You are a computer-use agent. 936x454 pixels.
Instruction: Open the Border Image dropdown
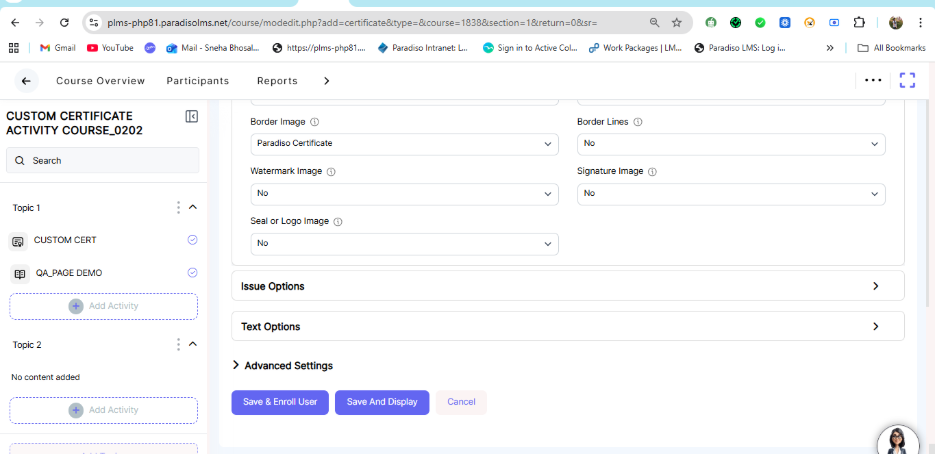(x=404, y=144)
